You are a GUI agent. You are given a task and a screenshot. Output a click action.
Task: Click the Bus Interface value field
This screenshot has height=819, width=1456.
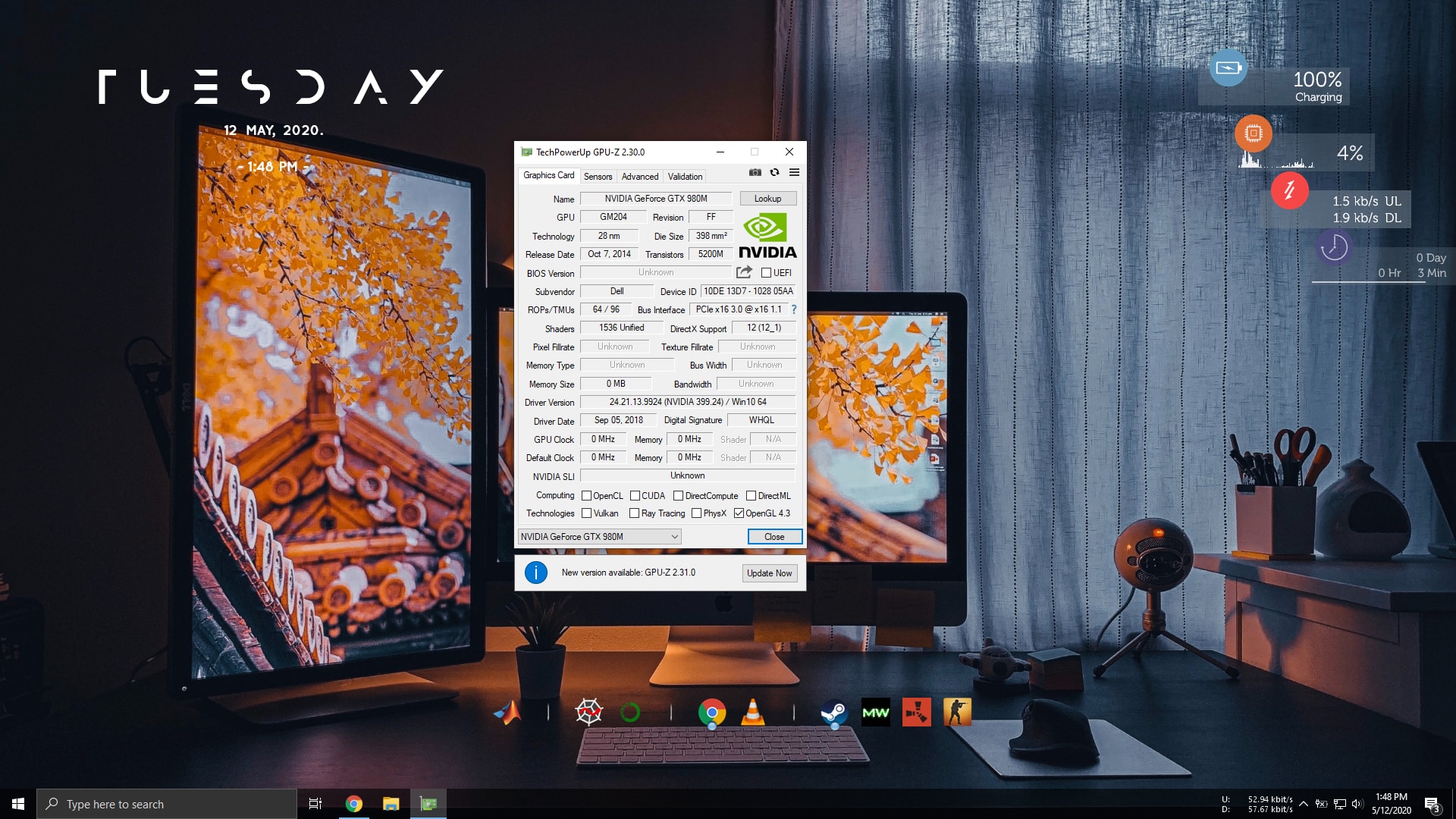pyautogui.click(x=739, y=309)
